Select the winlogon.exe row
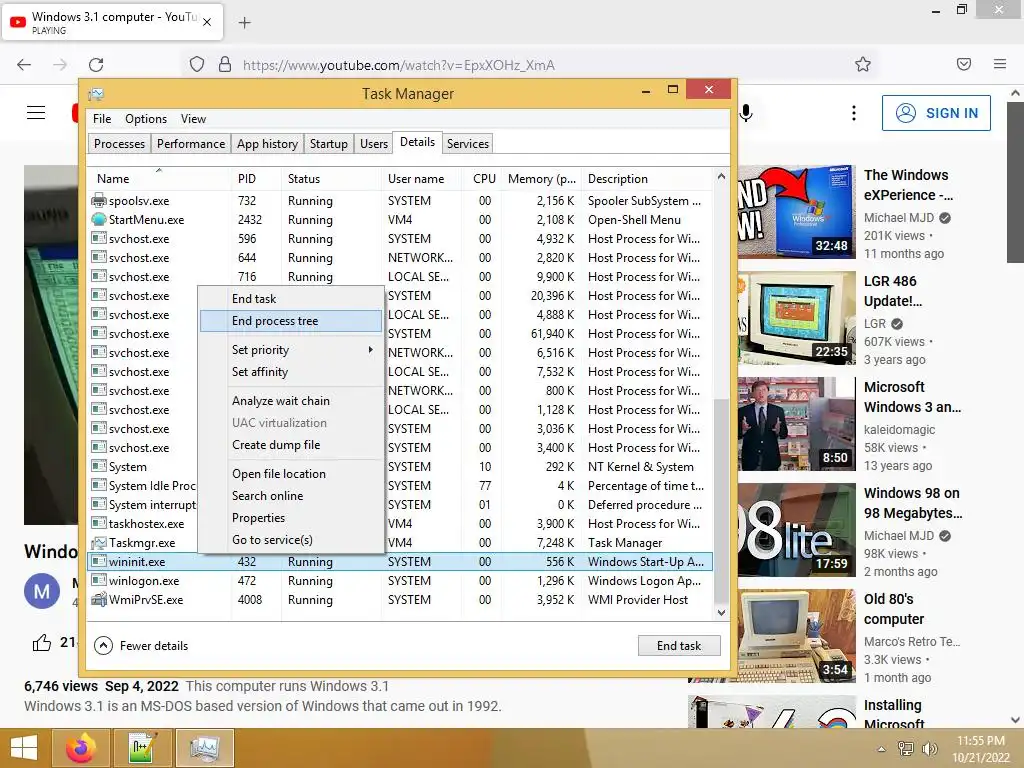The width and height of the screenshot is (1024, 768). 399,581
